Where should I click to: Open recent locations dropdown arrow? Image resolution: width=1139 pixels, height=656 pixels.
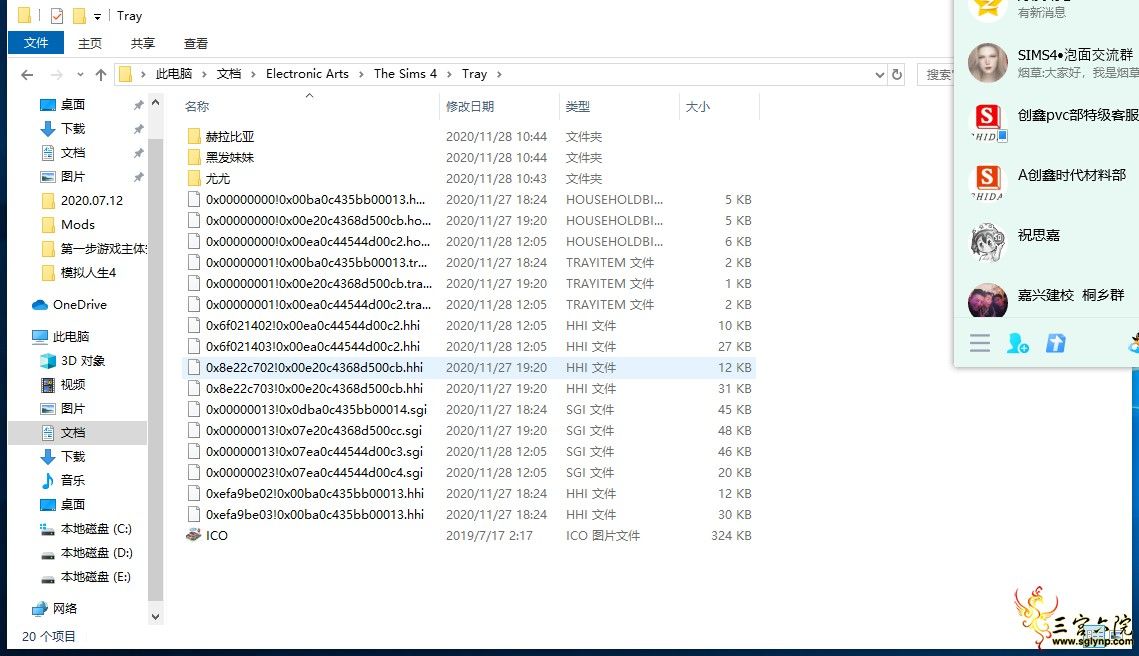pos(80,74)
